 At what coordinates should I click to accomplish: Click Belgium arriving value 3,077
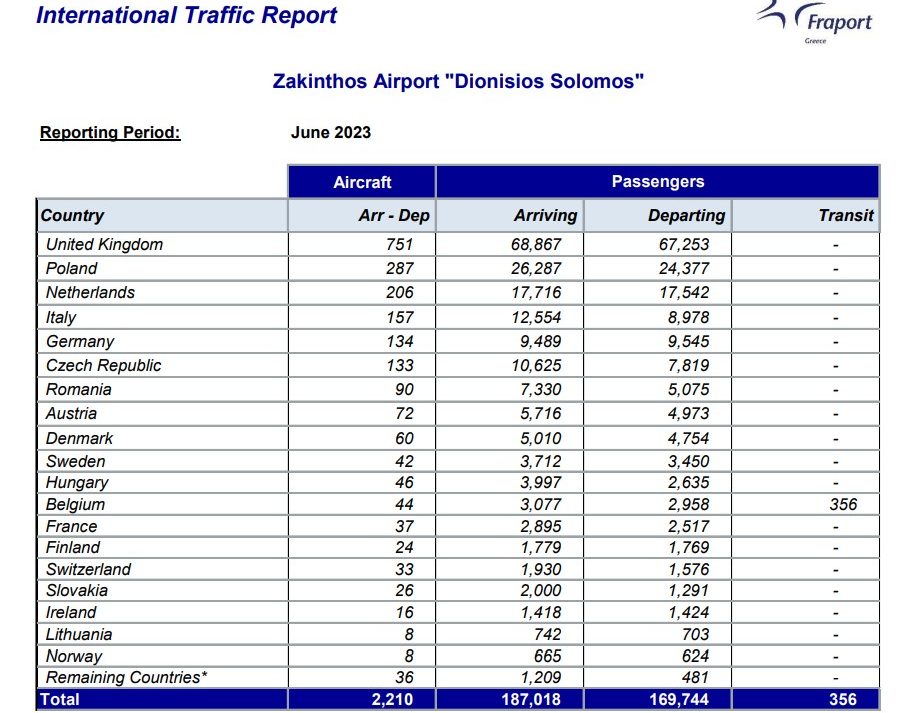(541, 505)
